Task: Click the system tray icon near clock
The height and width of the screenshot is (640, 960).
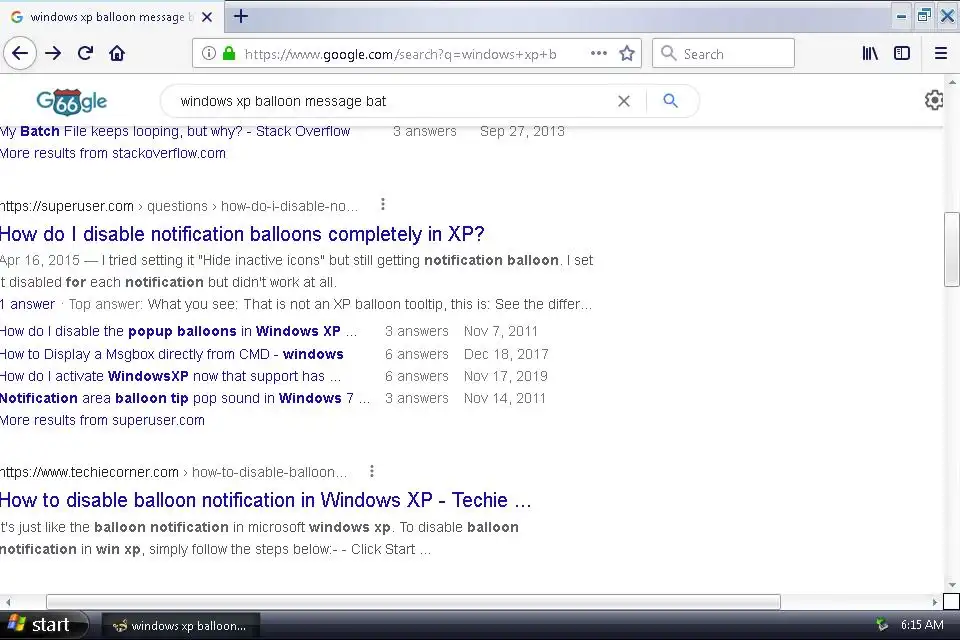Action: pos(882,625)
